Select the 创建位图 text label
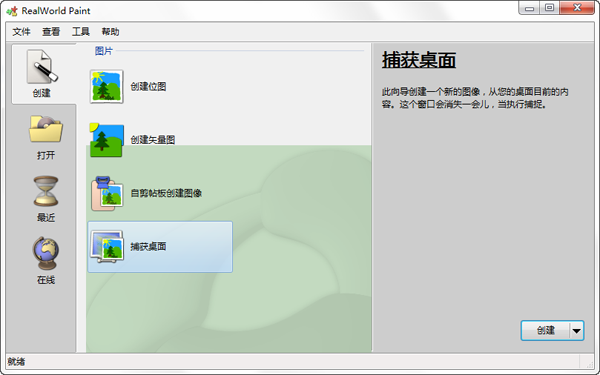This screenshot has height=375, width=600. (148, 86)
